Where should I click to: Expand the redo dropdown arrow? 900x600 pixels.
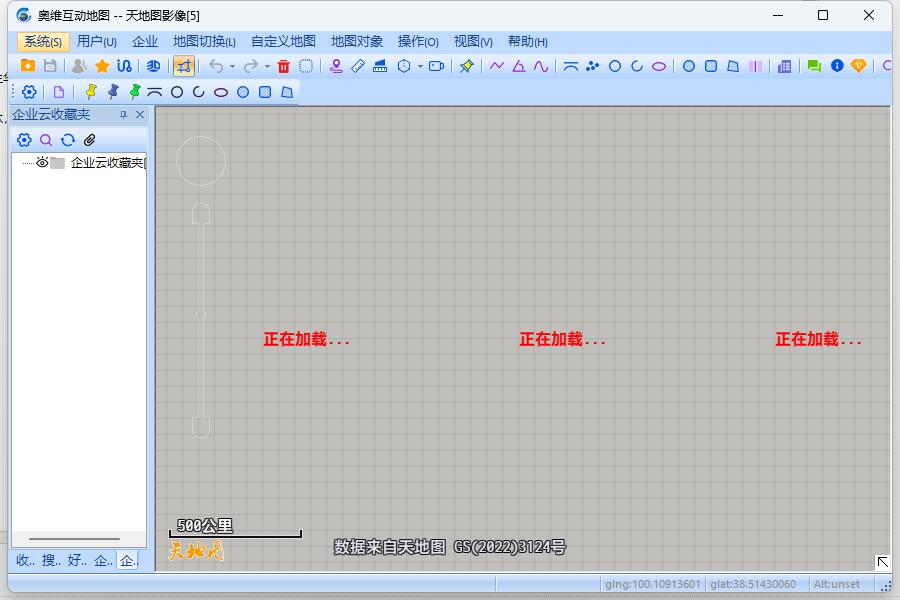(266, 66)
